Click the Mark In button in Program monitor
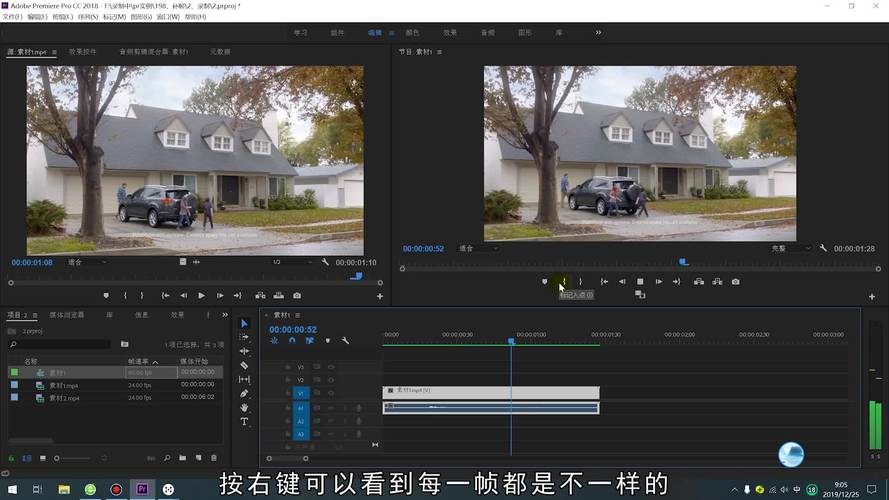The height and width of the screenshot is (500, 889). coord(563,282)
